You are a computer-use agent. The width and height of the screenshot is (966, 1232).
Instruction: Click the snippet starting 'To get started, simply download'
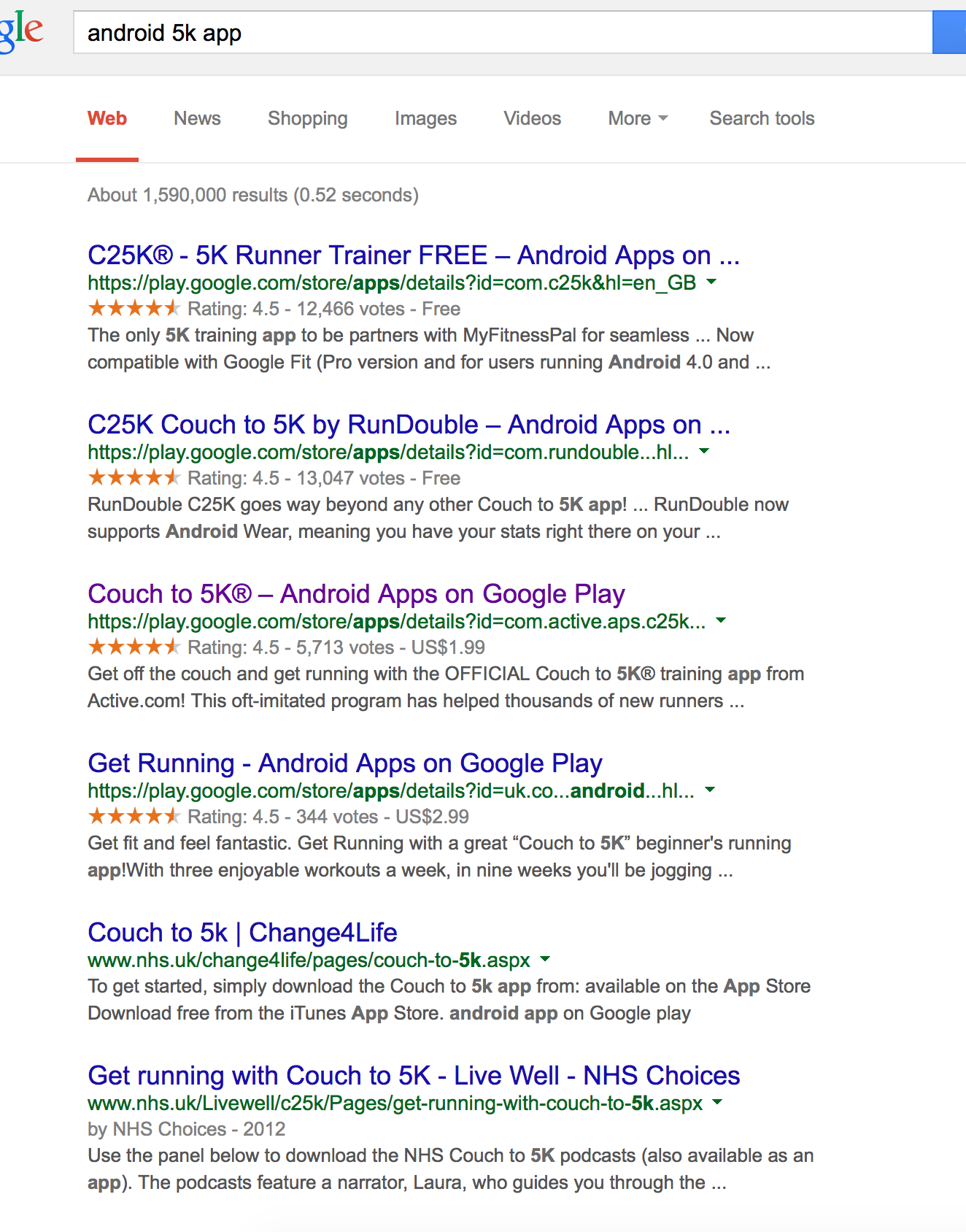click(x=449, y=1000)
